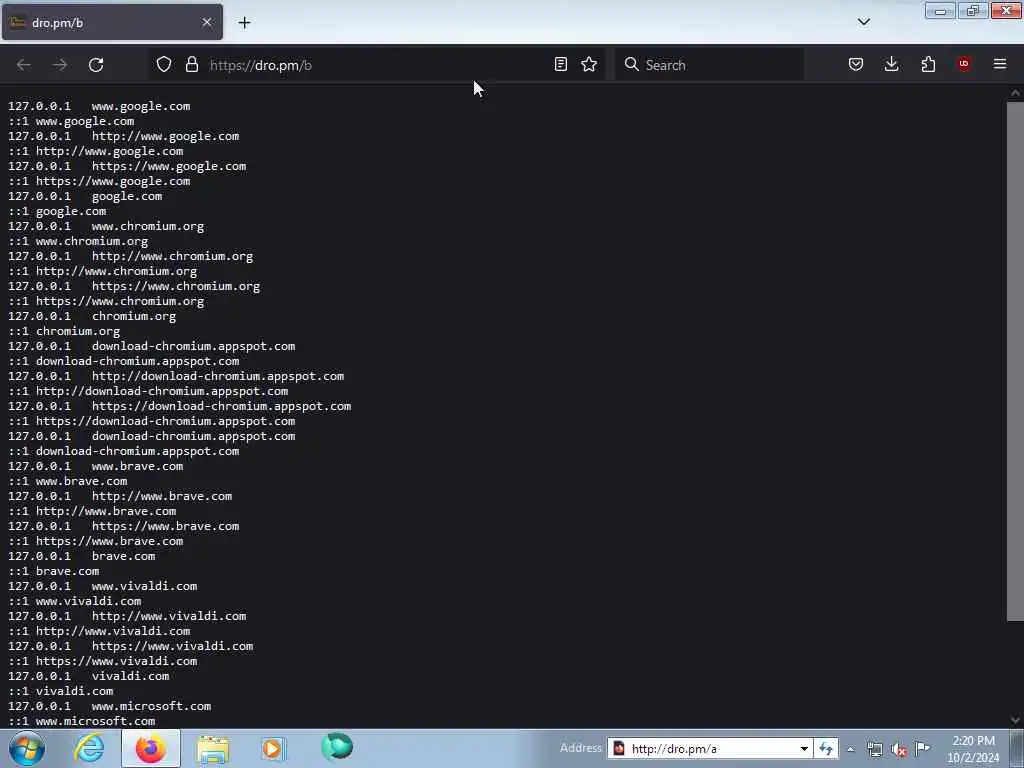Click the page vertical scrollbar thumb
Image resolution: width=1024 pixels, height=768 pixels.
click(x=1015, y=361)
